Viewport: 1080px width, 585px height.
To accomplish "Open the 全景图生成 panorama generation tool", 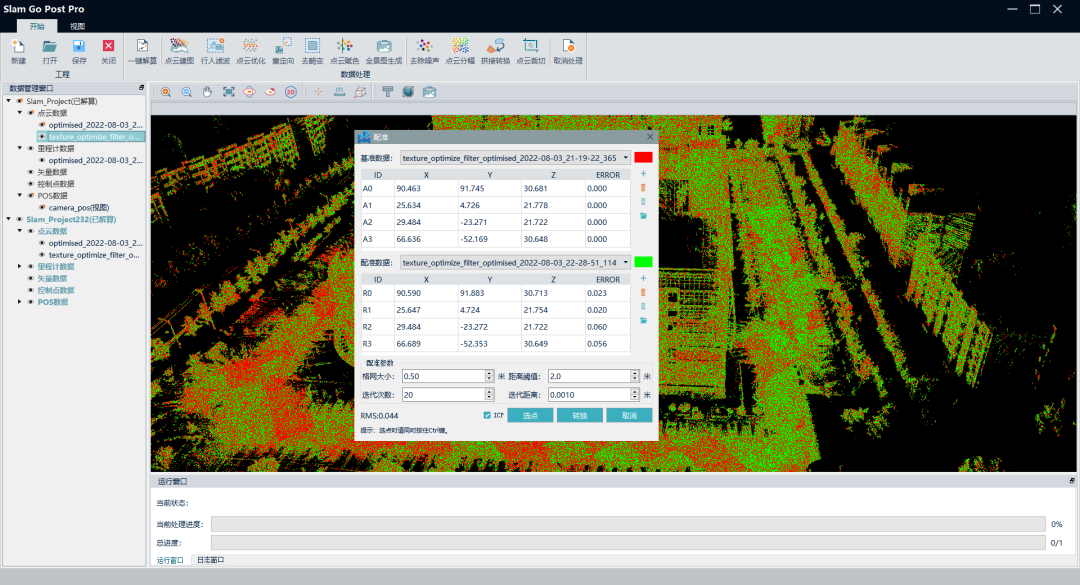I will pyautogui.click(x=383, y=47).
